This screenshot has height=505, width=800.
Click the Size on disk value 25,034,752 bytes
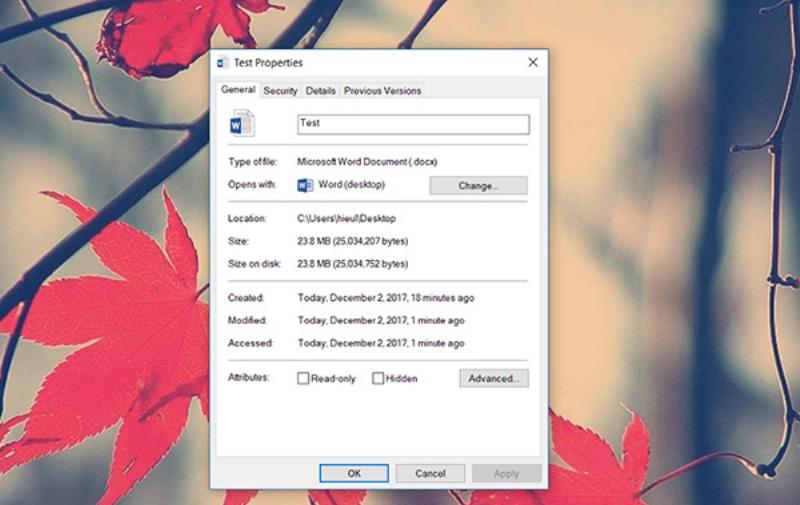tap(353, 264)
